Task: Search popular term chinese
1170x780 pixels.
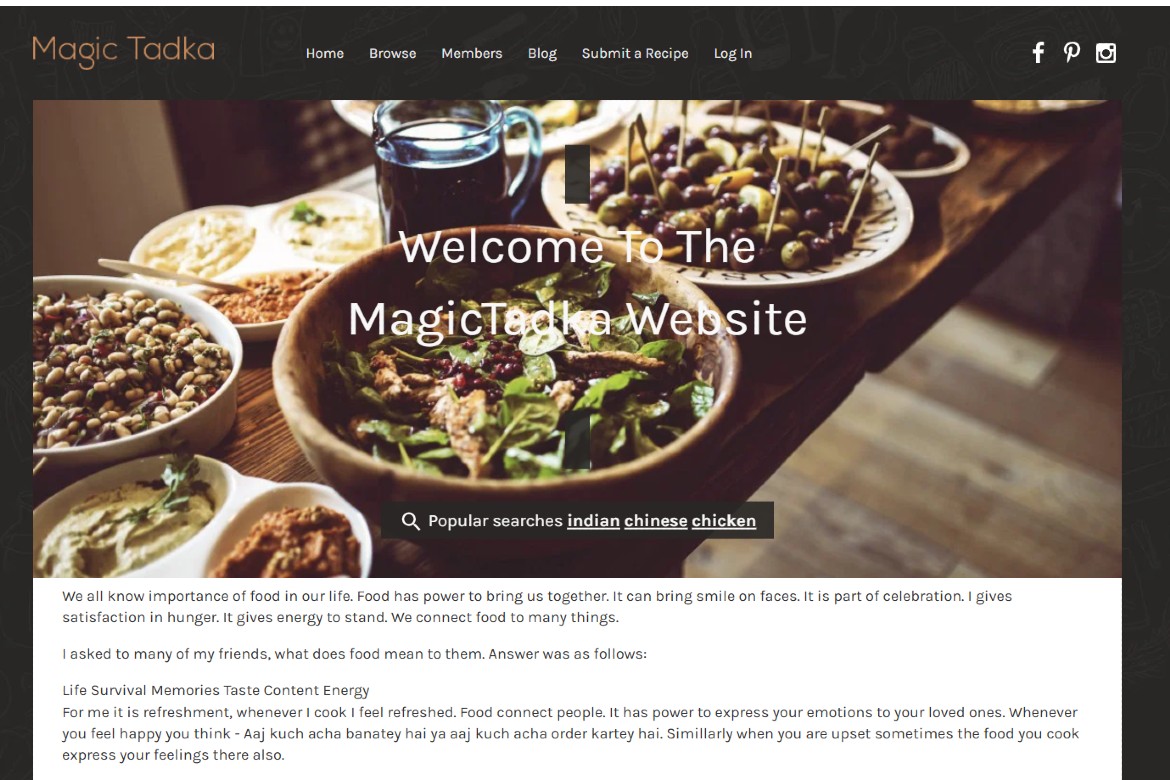Action: point(656,520)
